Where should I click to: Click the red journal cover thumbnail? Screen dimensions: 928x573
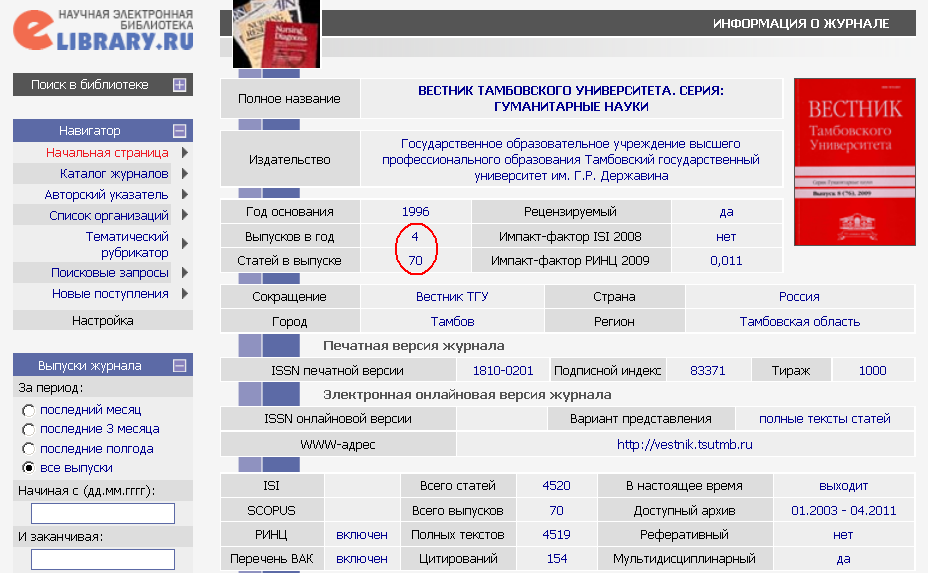coord(855,162)
